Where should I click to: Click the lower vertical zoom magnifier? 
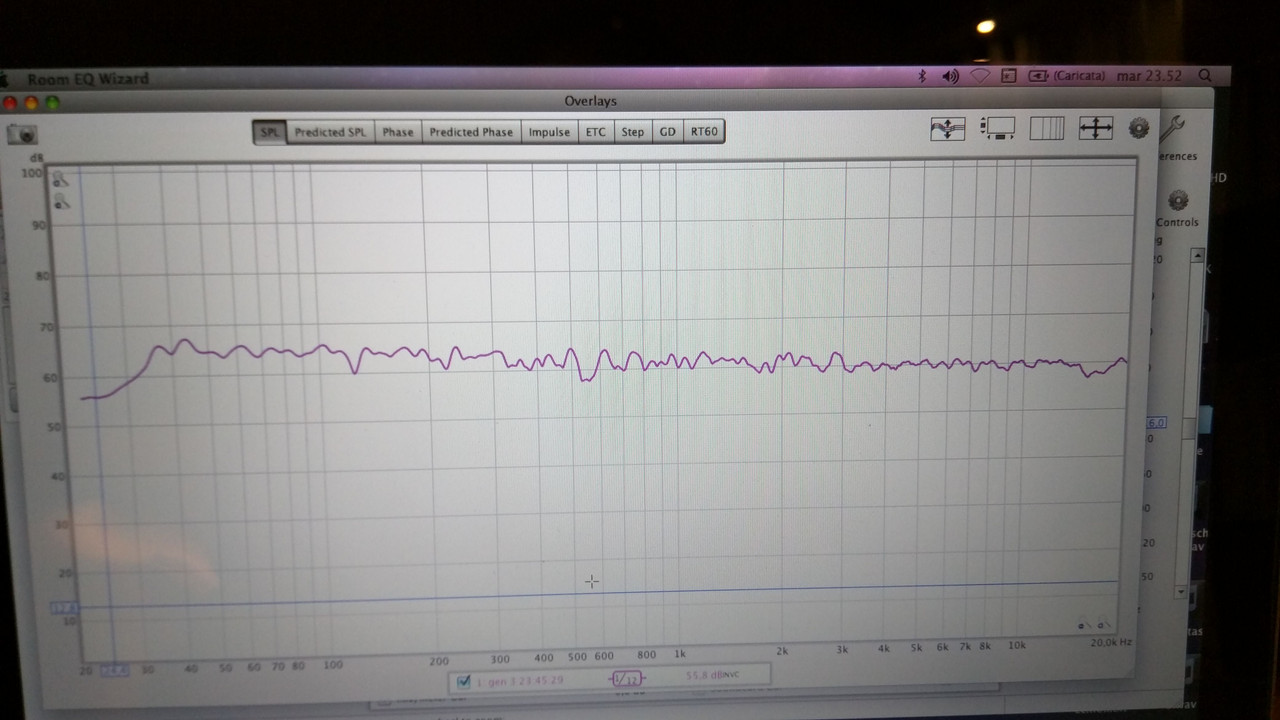62,203
